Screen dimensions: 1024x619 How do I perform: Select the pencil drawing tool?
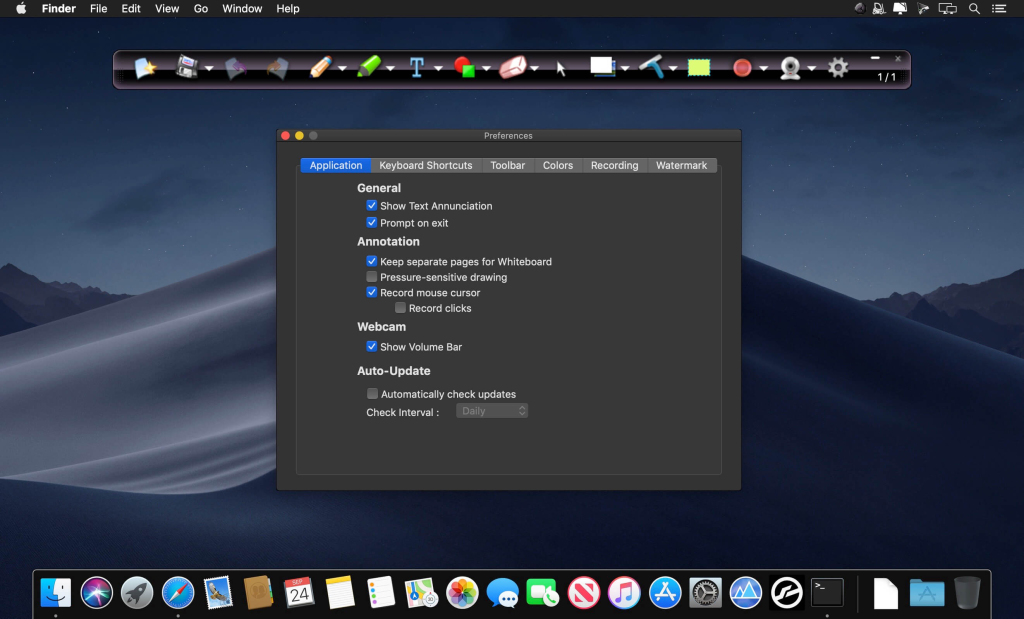click(x=320, y=68)
